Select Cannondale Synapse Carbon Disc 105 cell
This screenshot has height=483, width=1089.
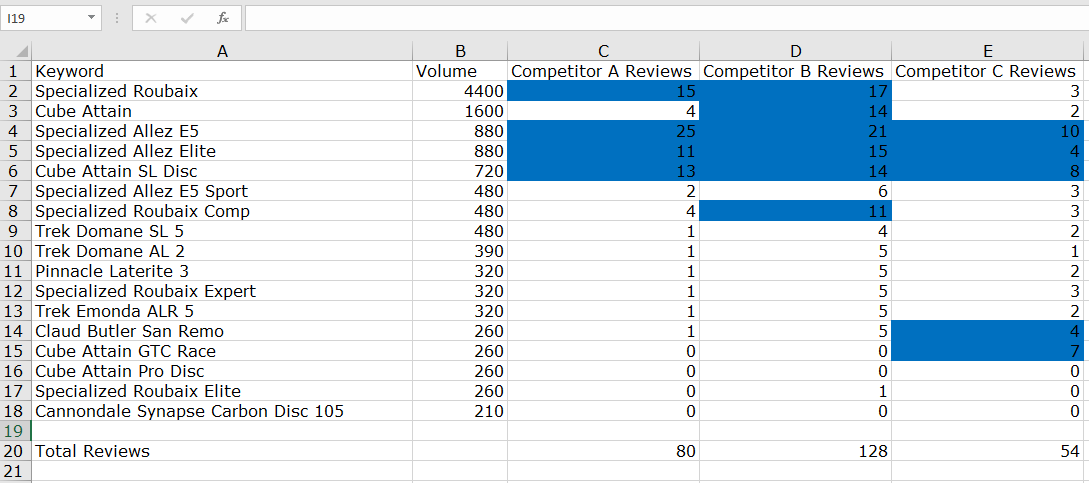pyautogui.click(x=222, y=411)
